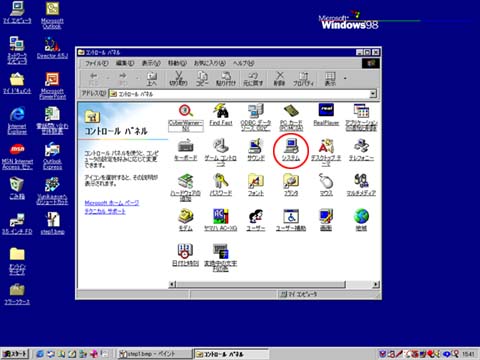Open the お気に入り (Favorites) menu
This screenshot has height=360, width=480.
210,63
